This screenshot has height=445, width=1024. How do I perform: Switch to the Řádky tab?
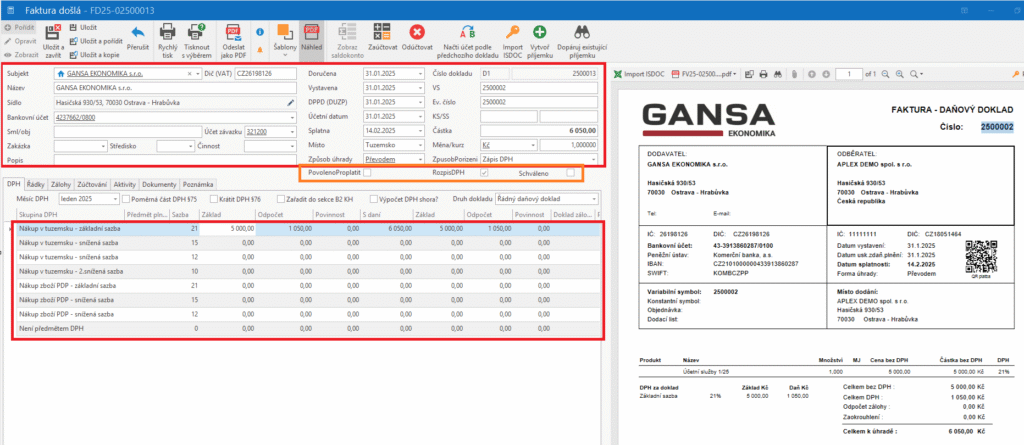pos(35,184)
